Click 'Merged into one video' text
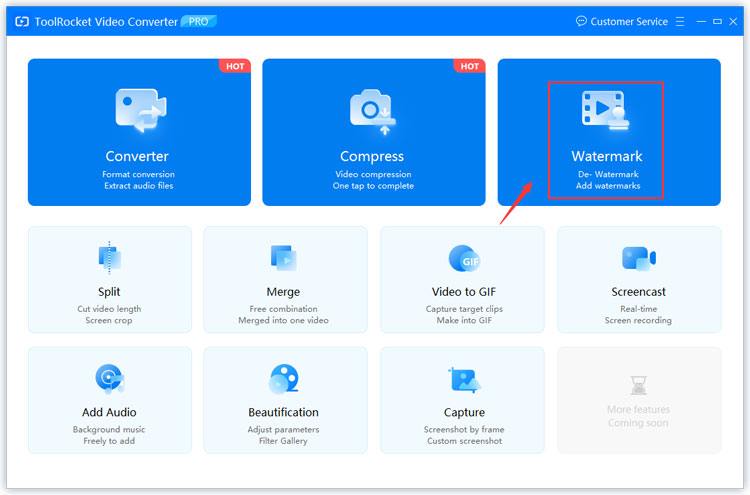Viewport: 750px width, 495px height. click(x=283, y=320)
